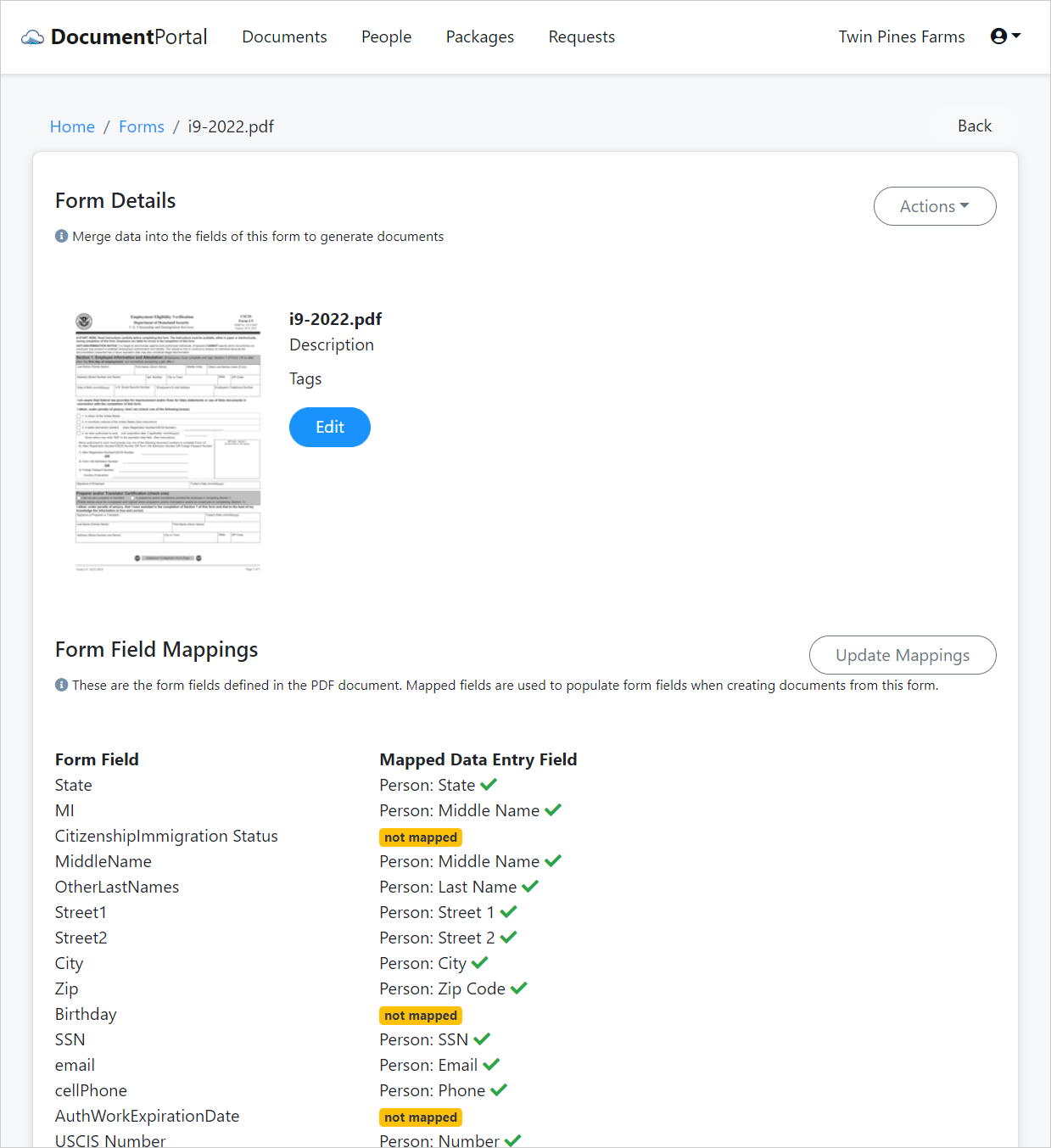1051x1148 pixels.
Task: Click the checkmark beside Person: Zip Code
Action: [x=519, y=988]
